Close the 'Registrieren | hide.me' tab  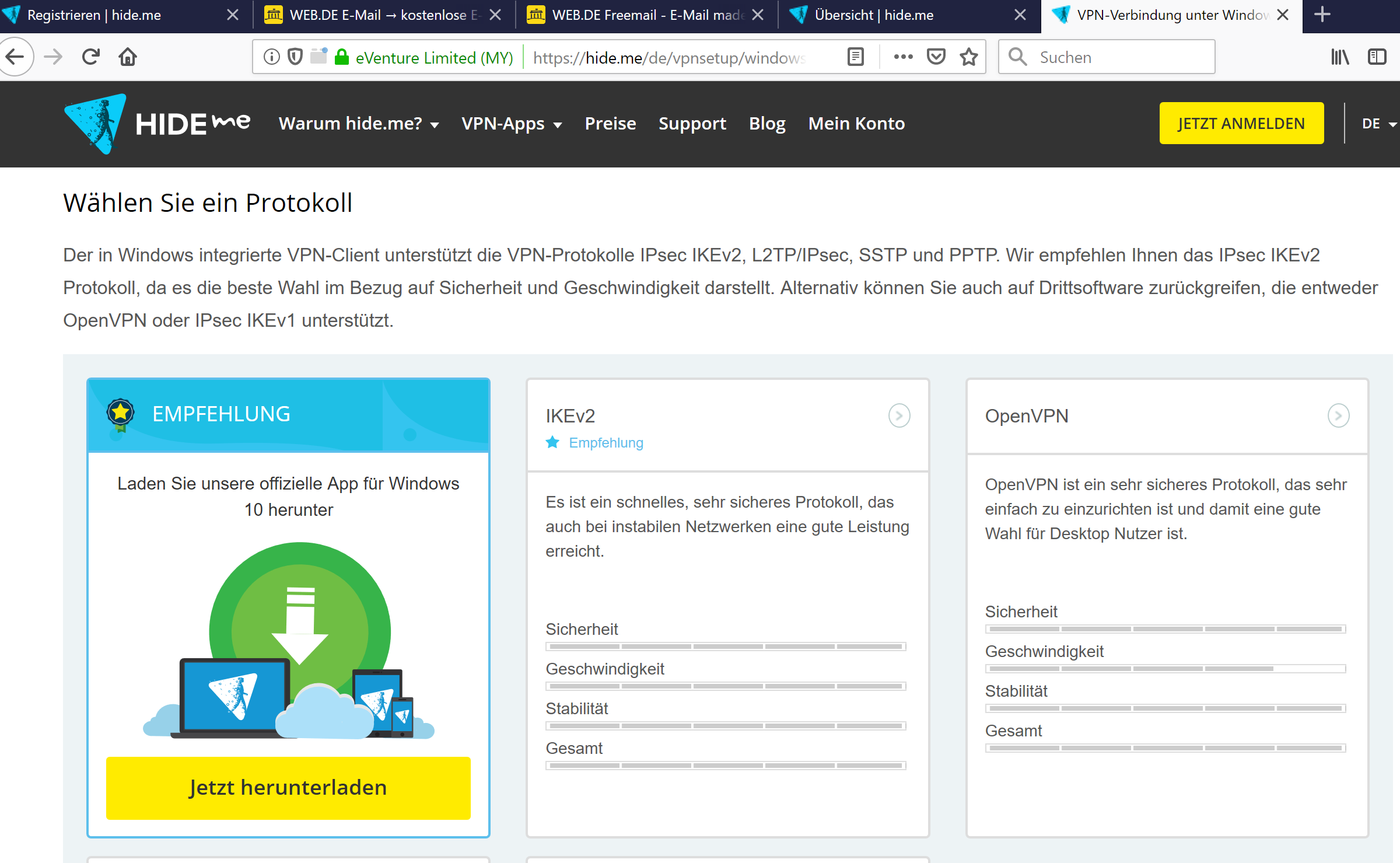(232, 15)
